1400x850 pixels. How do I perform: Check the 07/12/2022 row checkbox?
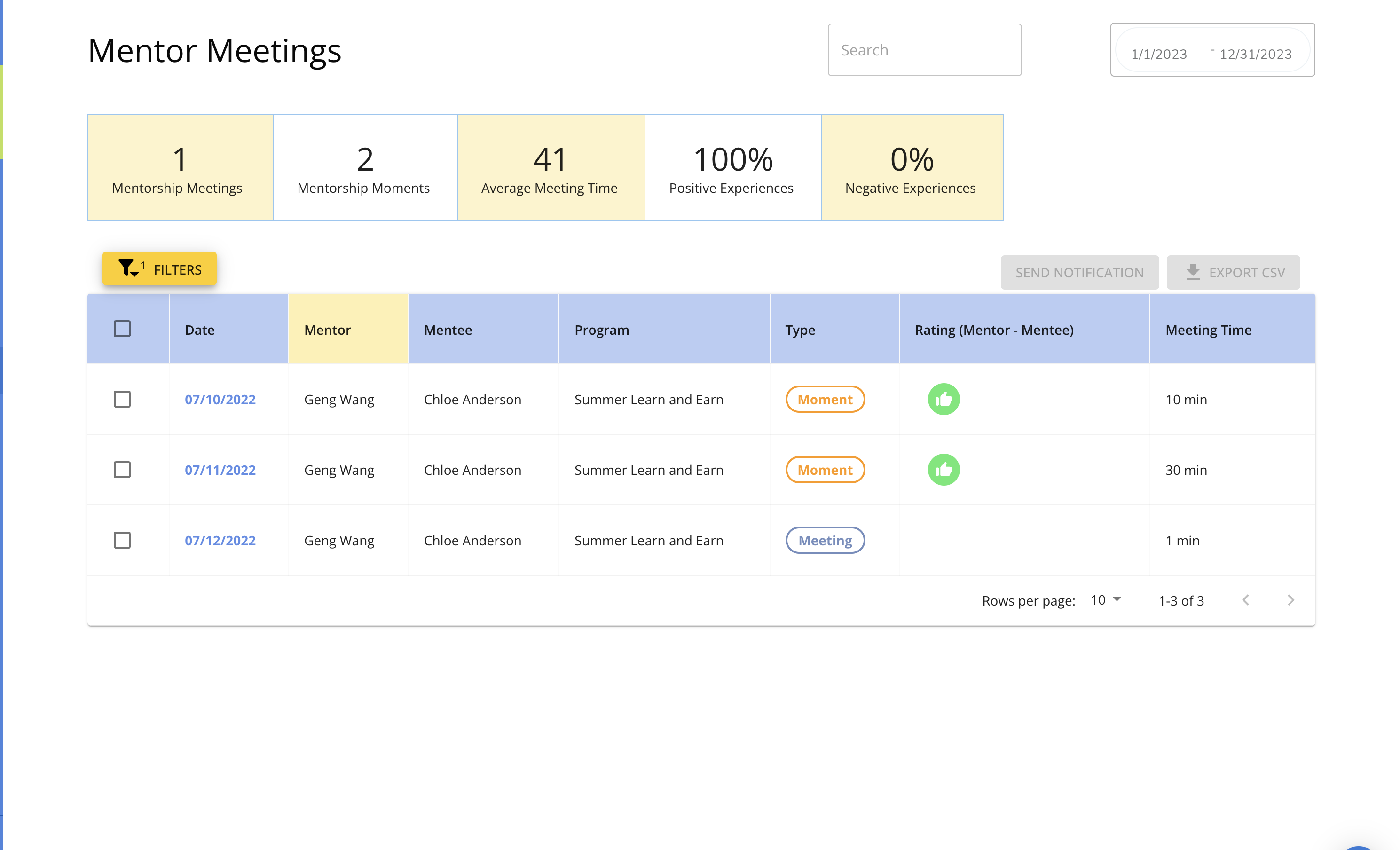pos(122,540)
